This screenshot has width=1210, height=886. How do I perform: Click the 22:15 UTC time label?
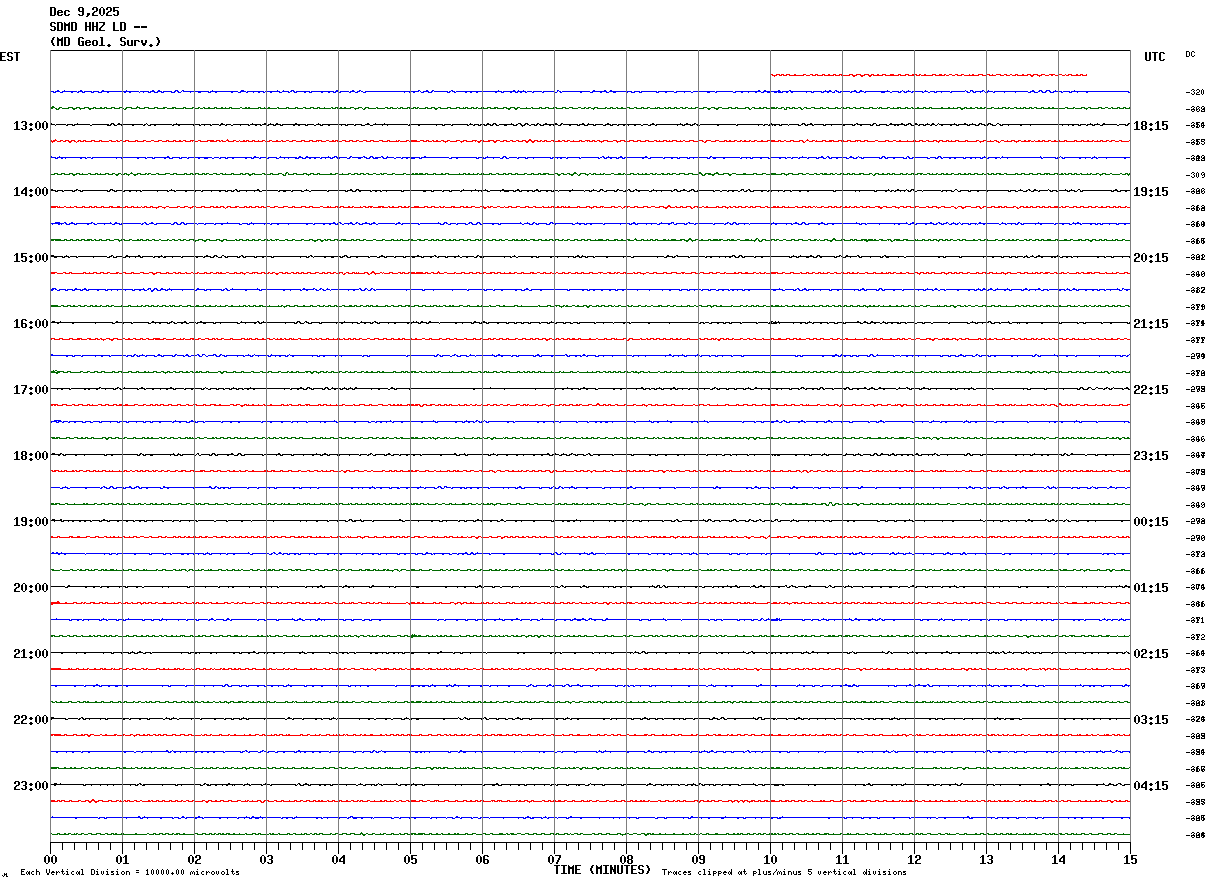[x=1150, y=390]
